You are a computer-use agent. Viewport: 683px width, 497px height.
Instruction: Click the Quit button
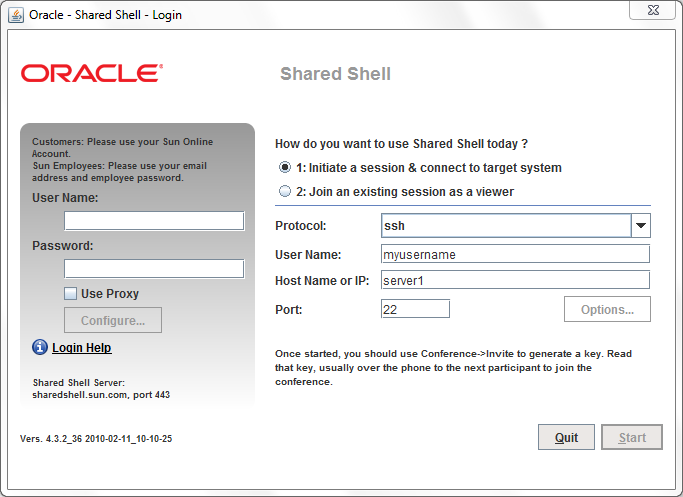coord(566,437)
